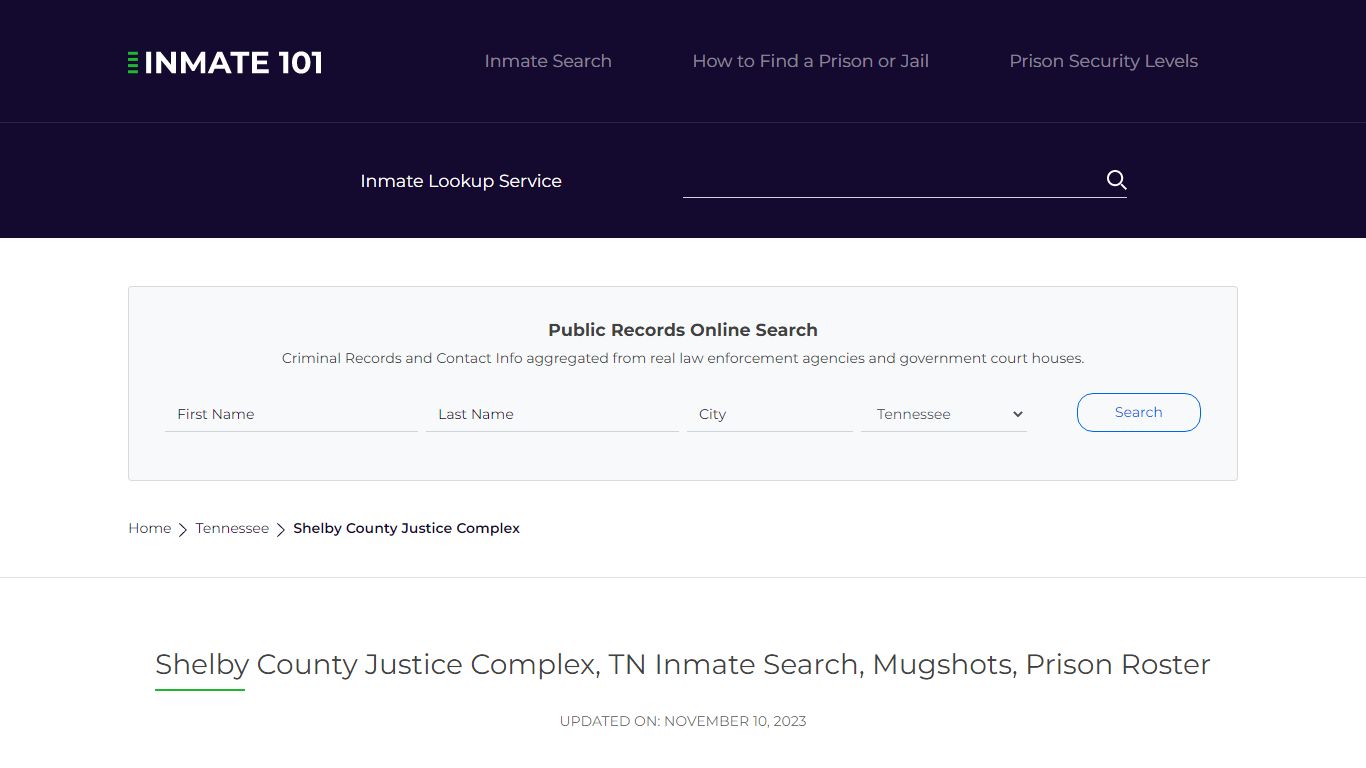This screenshot has height=768, width=1366.
Task: Click inside the Inmate Lookup search bar
Action: 890,181
